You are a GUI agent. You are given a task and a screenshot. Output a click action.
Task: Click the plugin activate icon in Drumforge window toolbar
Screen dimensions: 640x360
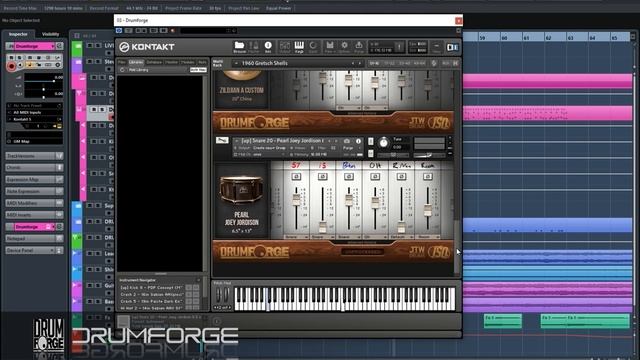click(119, 31)
